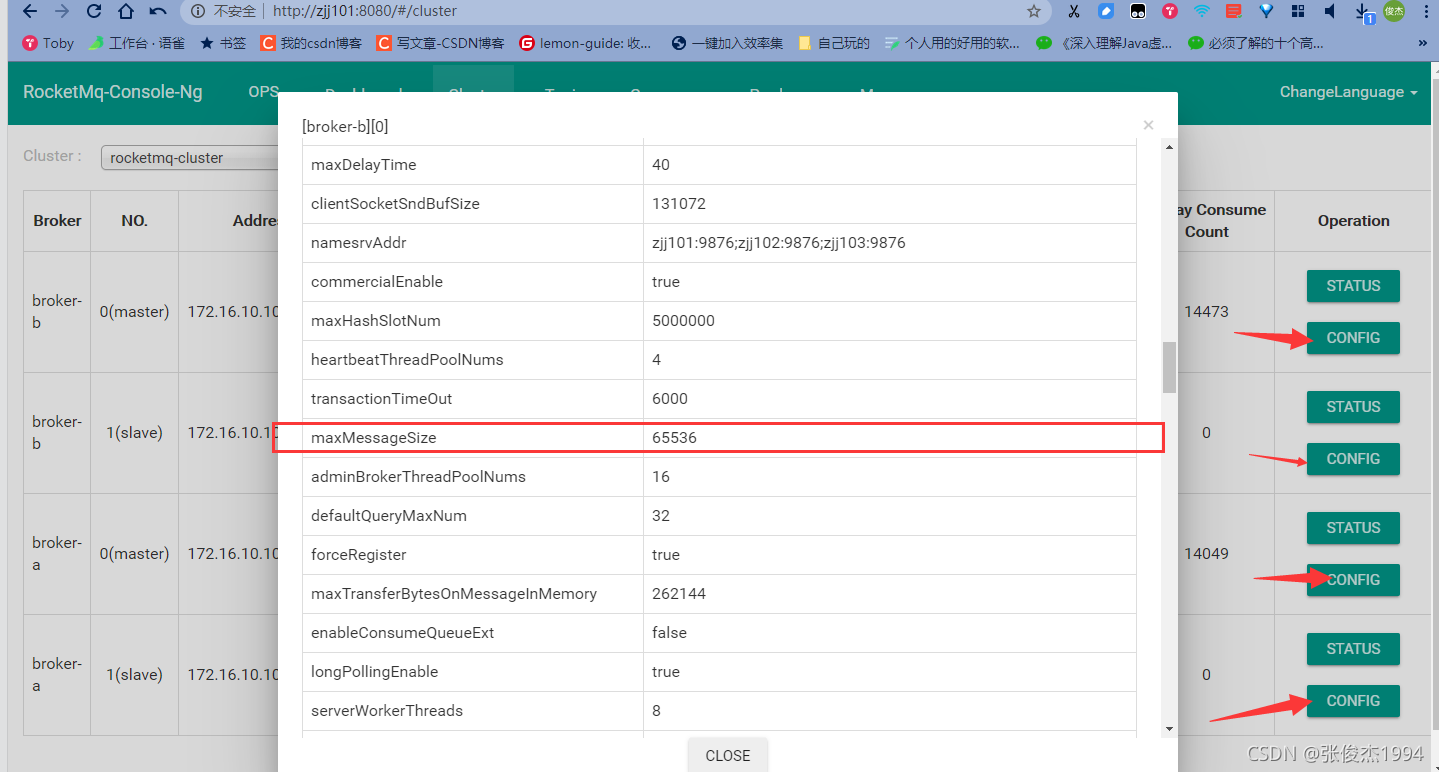Open the 俊杰 profile avatar

(x=1394, y=12)
